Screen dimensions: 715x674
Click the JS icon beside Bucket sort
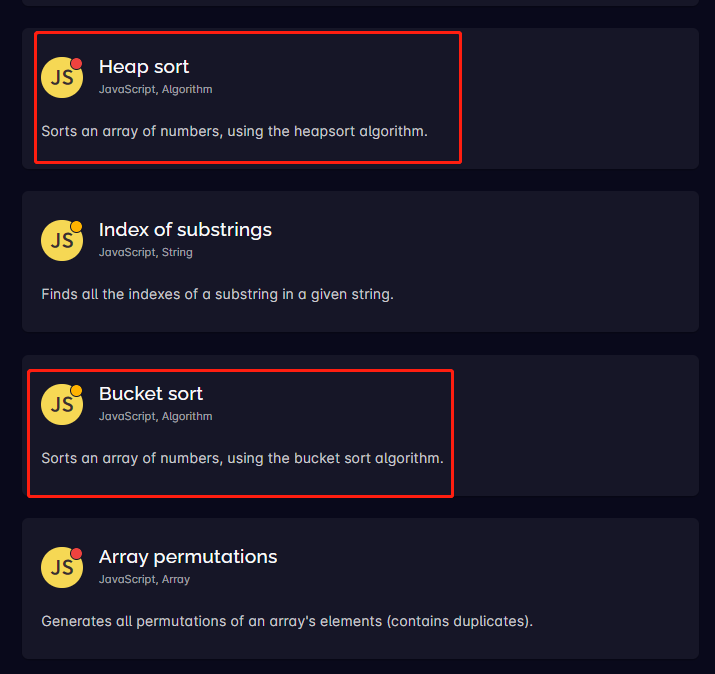click(61, 404)
